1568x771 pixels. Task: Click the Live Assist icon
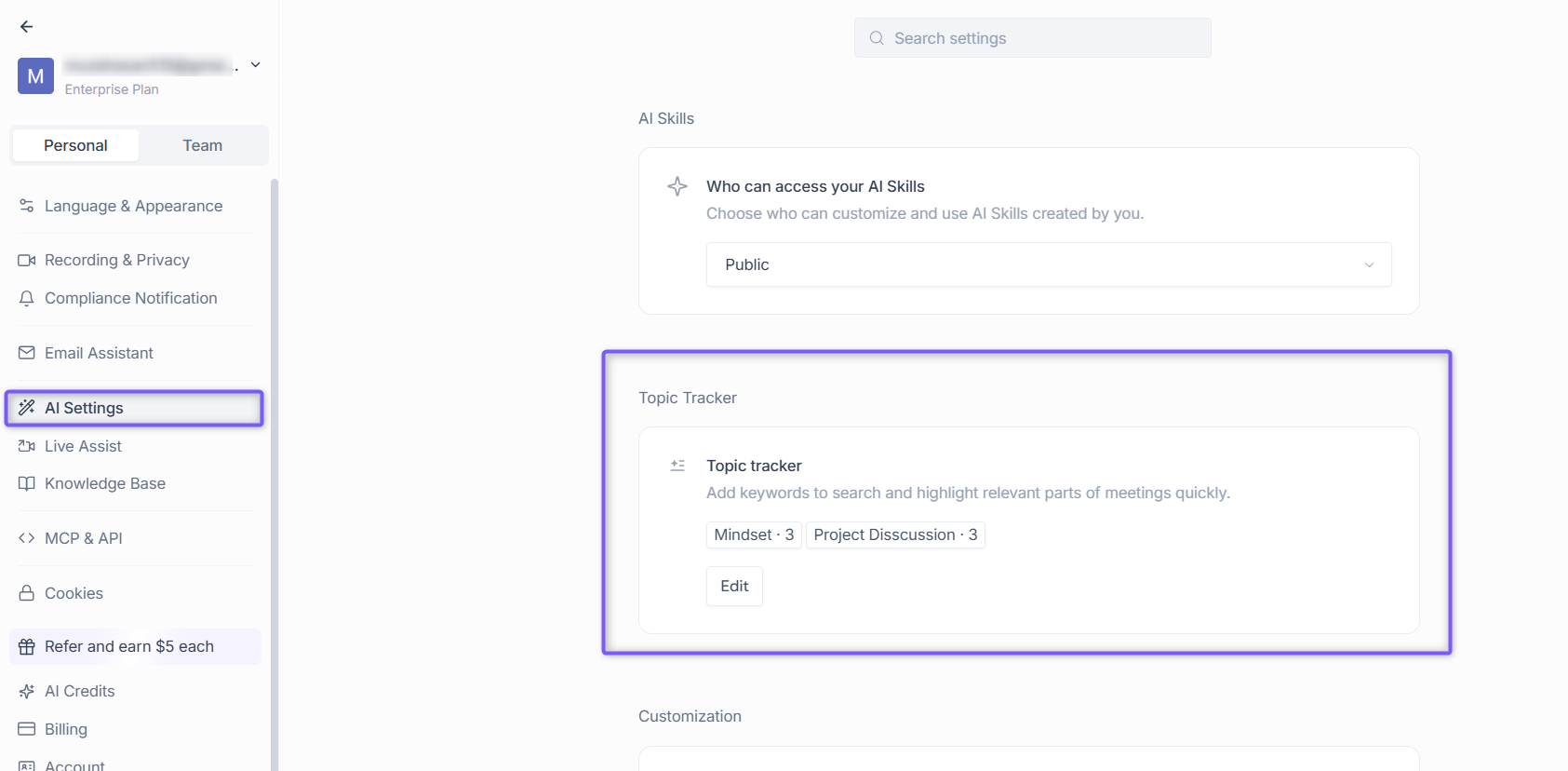pyautogui.click(x=27, y=446)
